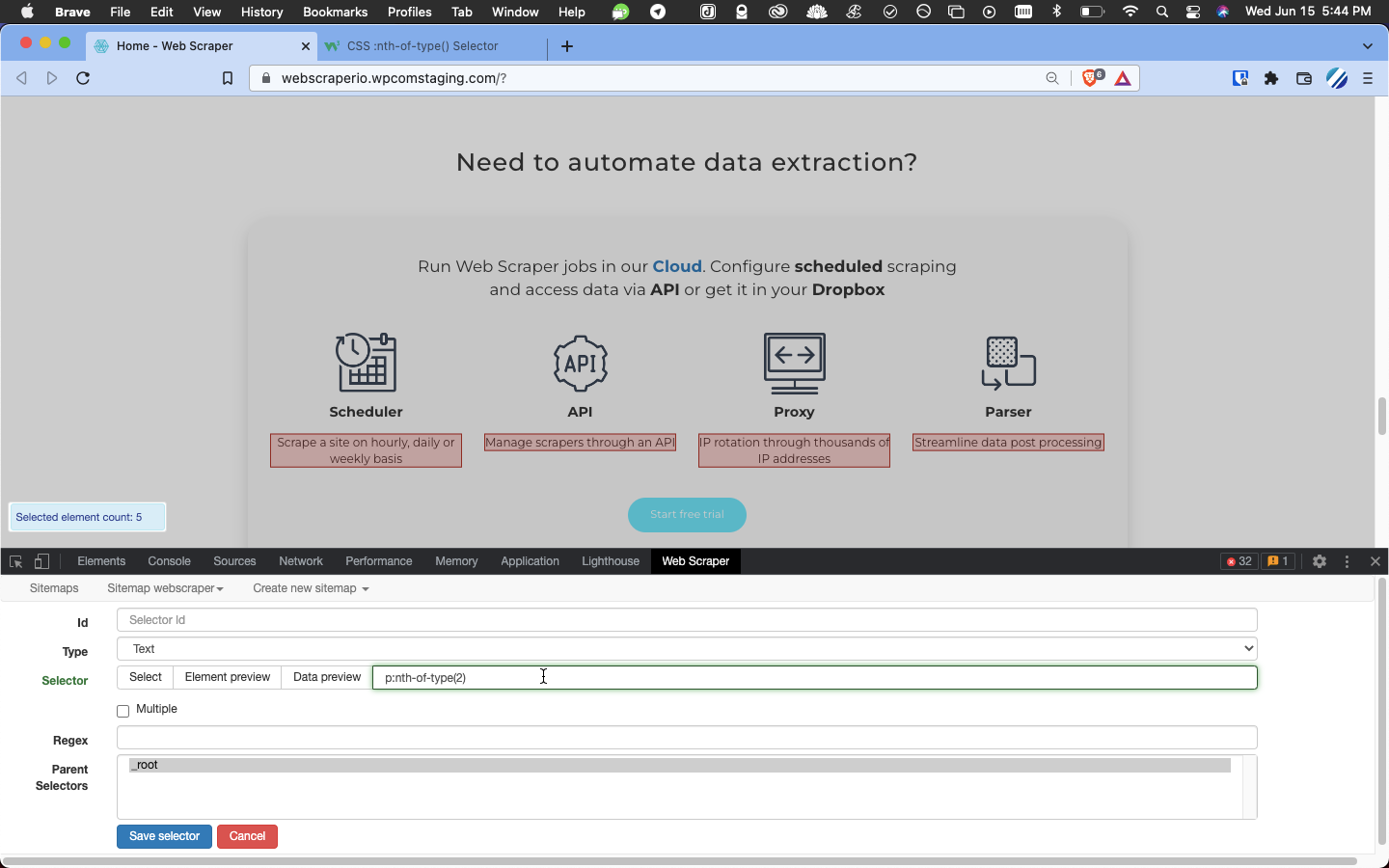The height and width of the screenshot is (868, 1389).
Task: Open the Type dropdown set to Text
Action: coord(687,649)
